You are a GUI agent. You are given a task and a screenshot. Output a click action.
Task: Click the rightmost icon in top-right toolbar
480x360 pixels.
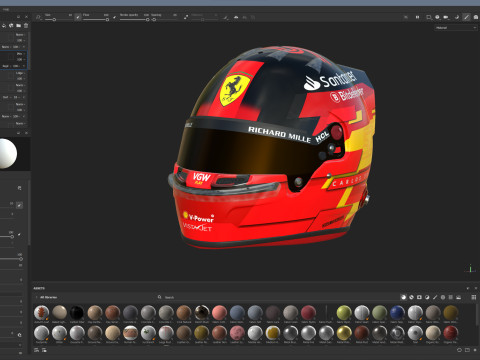[x=476, y=17]
